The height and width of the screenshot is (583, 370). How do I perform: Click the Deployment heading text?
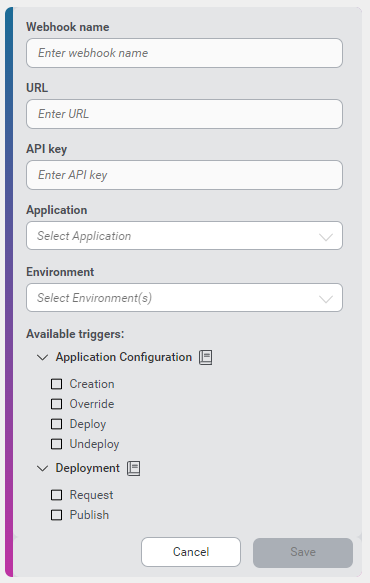tap(88, 468)
